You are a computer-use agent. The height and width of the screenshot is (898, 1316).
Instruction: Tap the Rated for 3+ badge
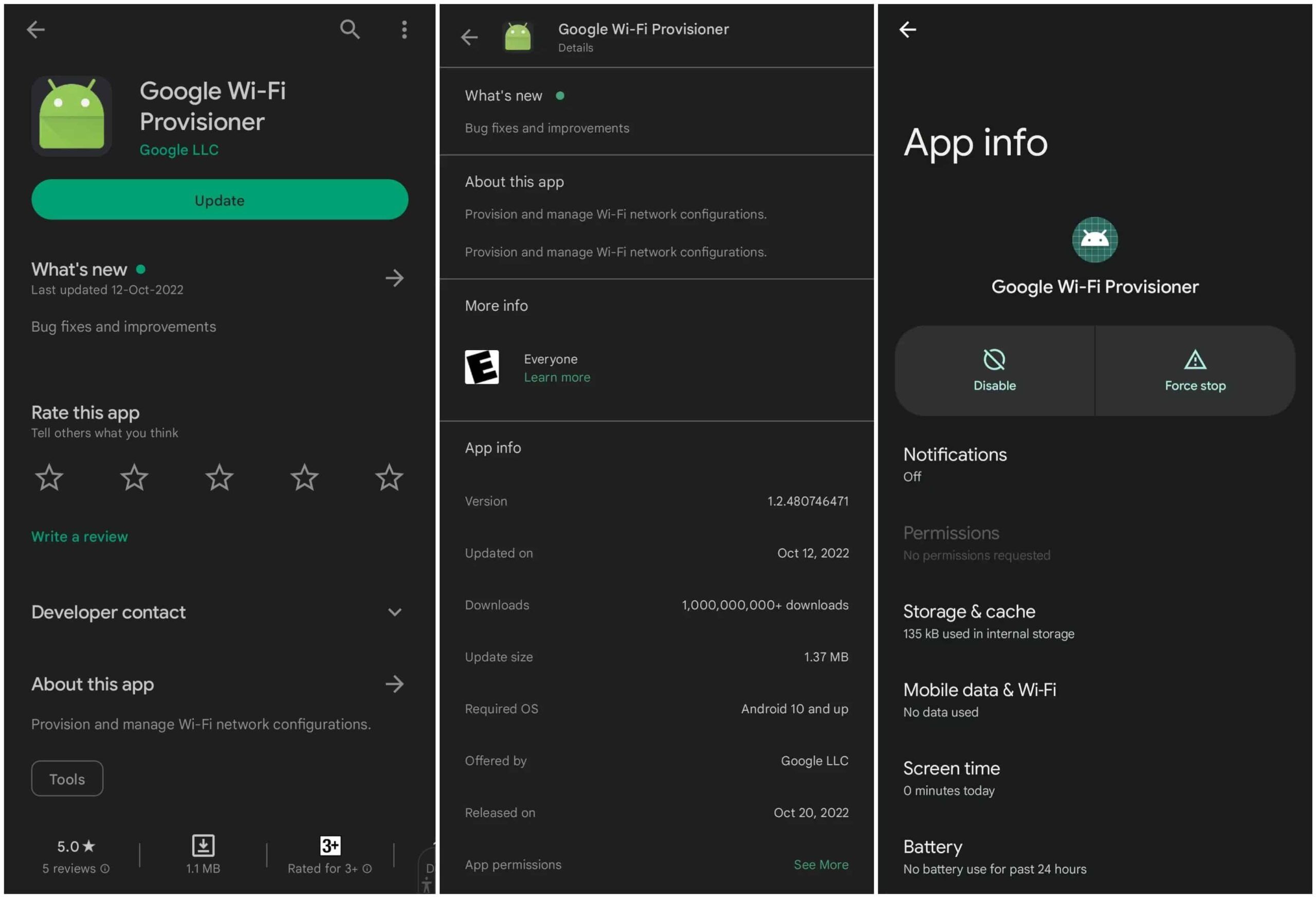click(x=330, y=846)
